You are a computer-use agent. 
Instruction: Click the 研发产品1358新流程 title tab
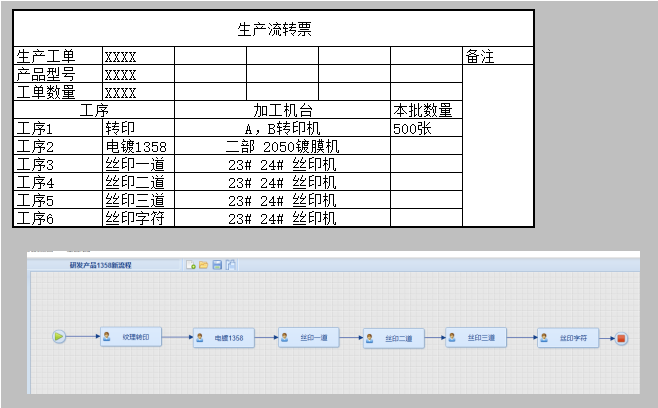tap(100, 265)
